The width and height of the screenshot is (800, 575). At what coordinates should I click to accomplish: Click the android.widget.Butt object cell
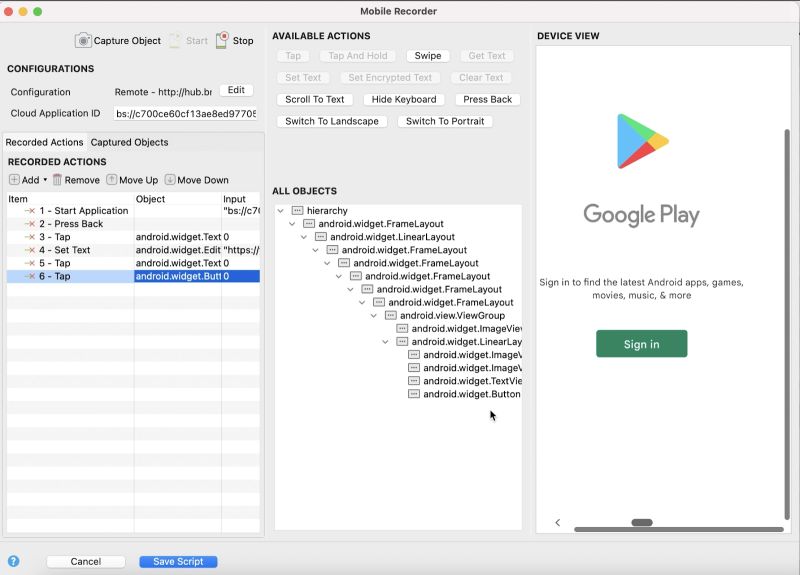(x=178, y=276)
